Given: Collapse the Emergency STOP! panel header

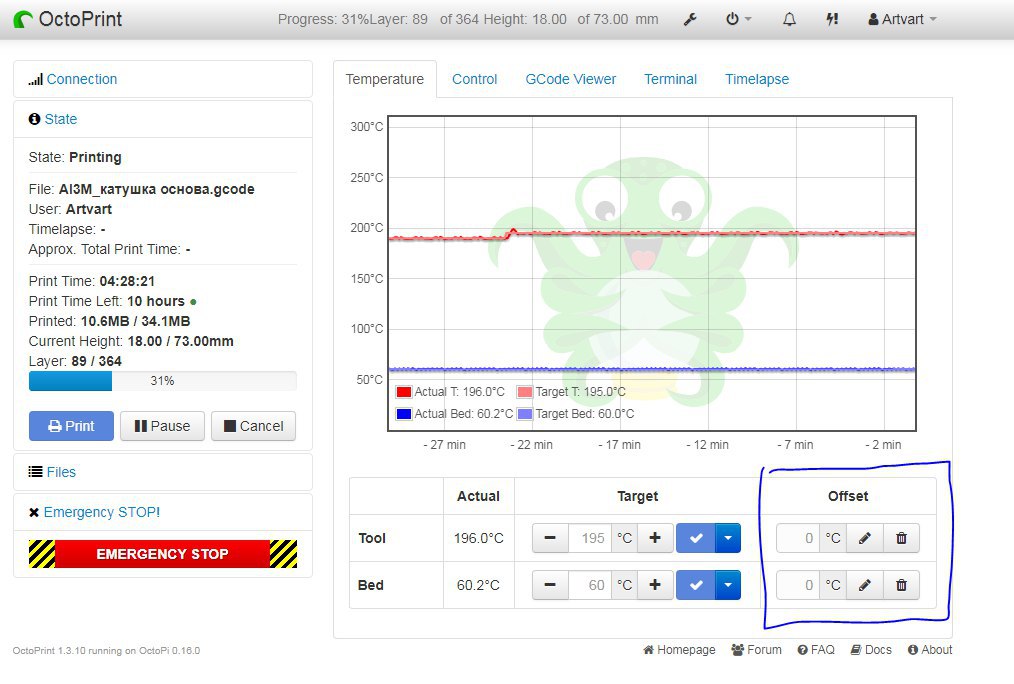Looking at the screenshot, I should [102, 512].
